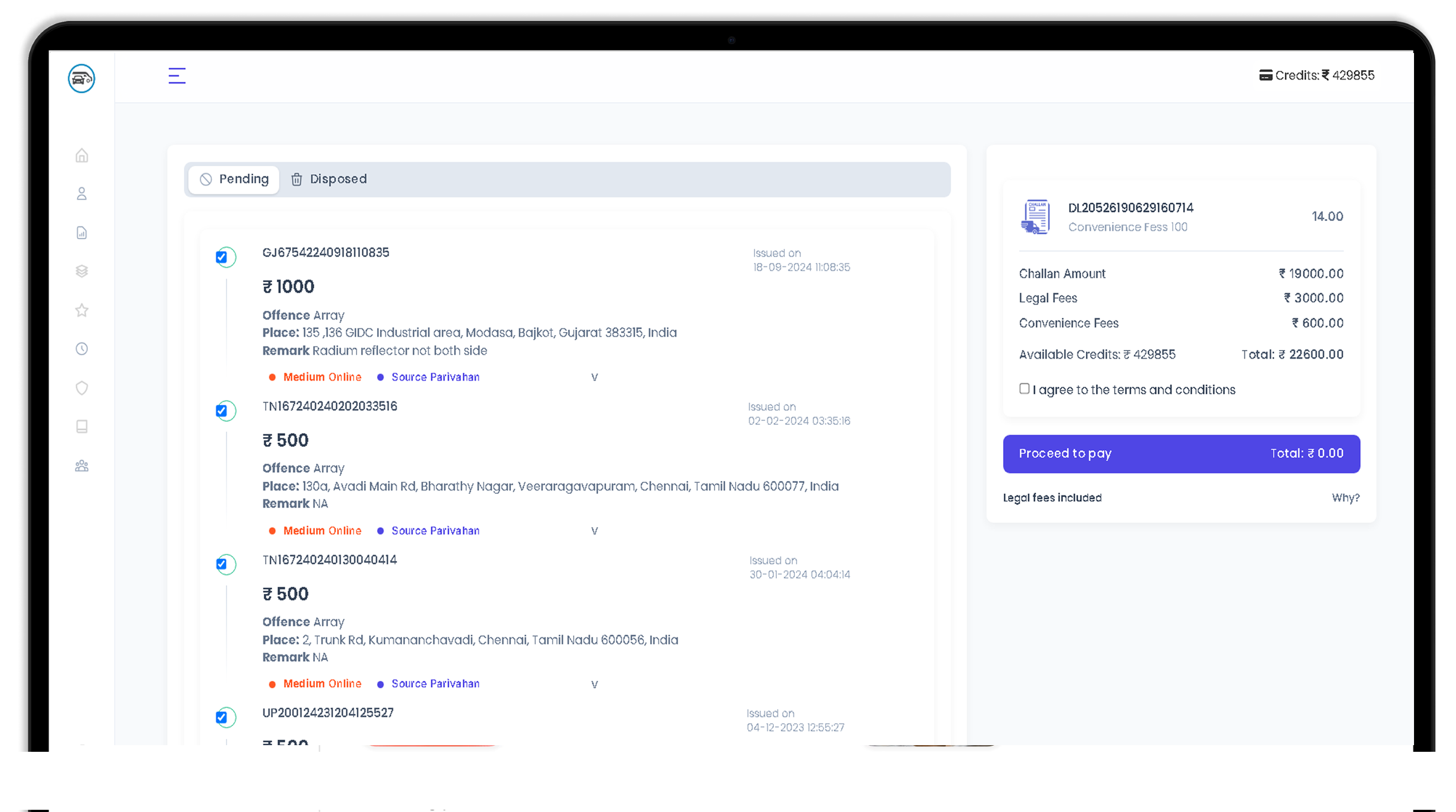Click the car logo icon
This screenshot has height=812, width=1456.
click(x=81, y=78)
